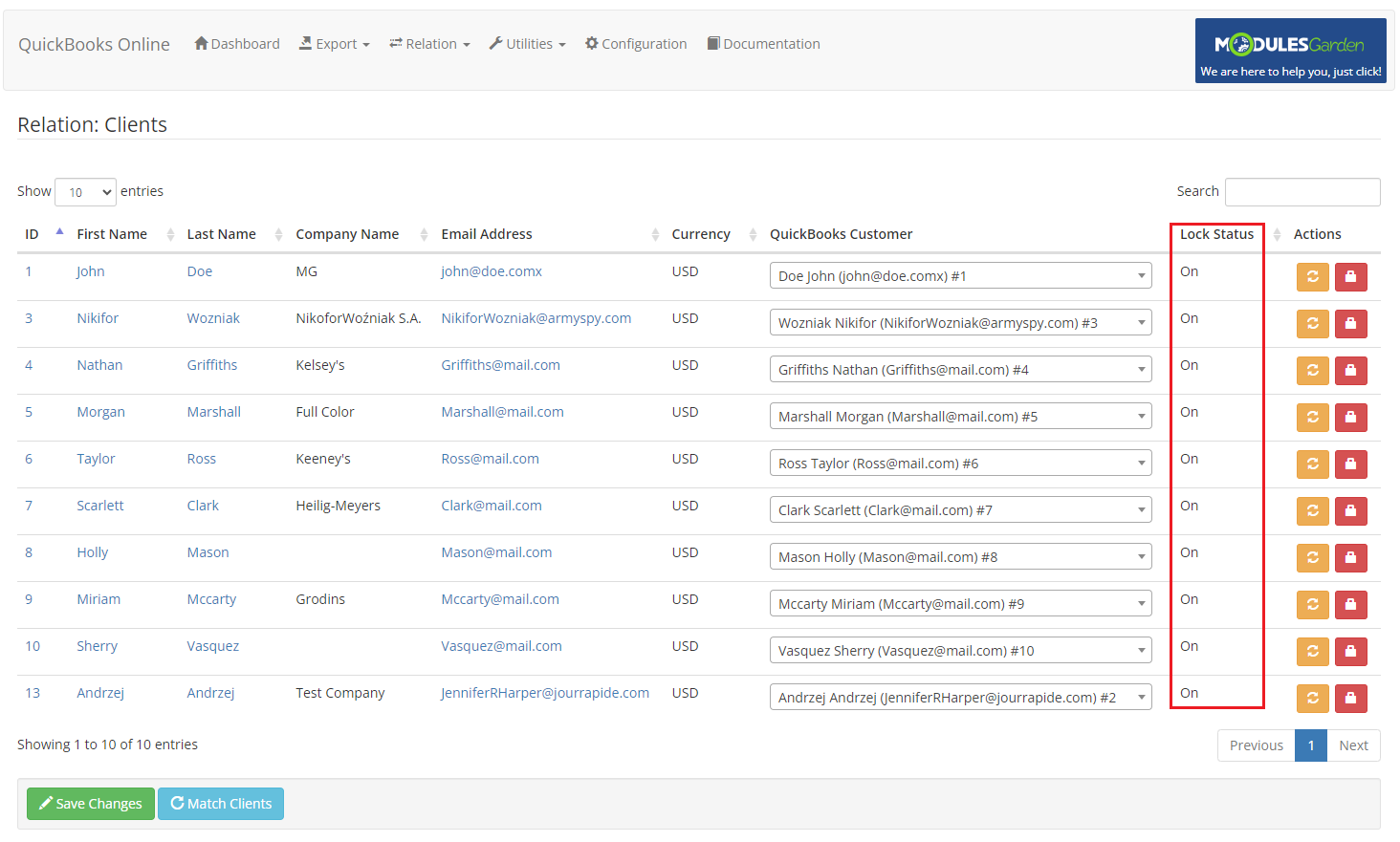Sort table by Company Name column
Screen dimensions: 1400x842
(x=361, y=234)
